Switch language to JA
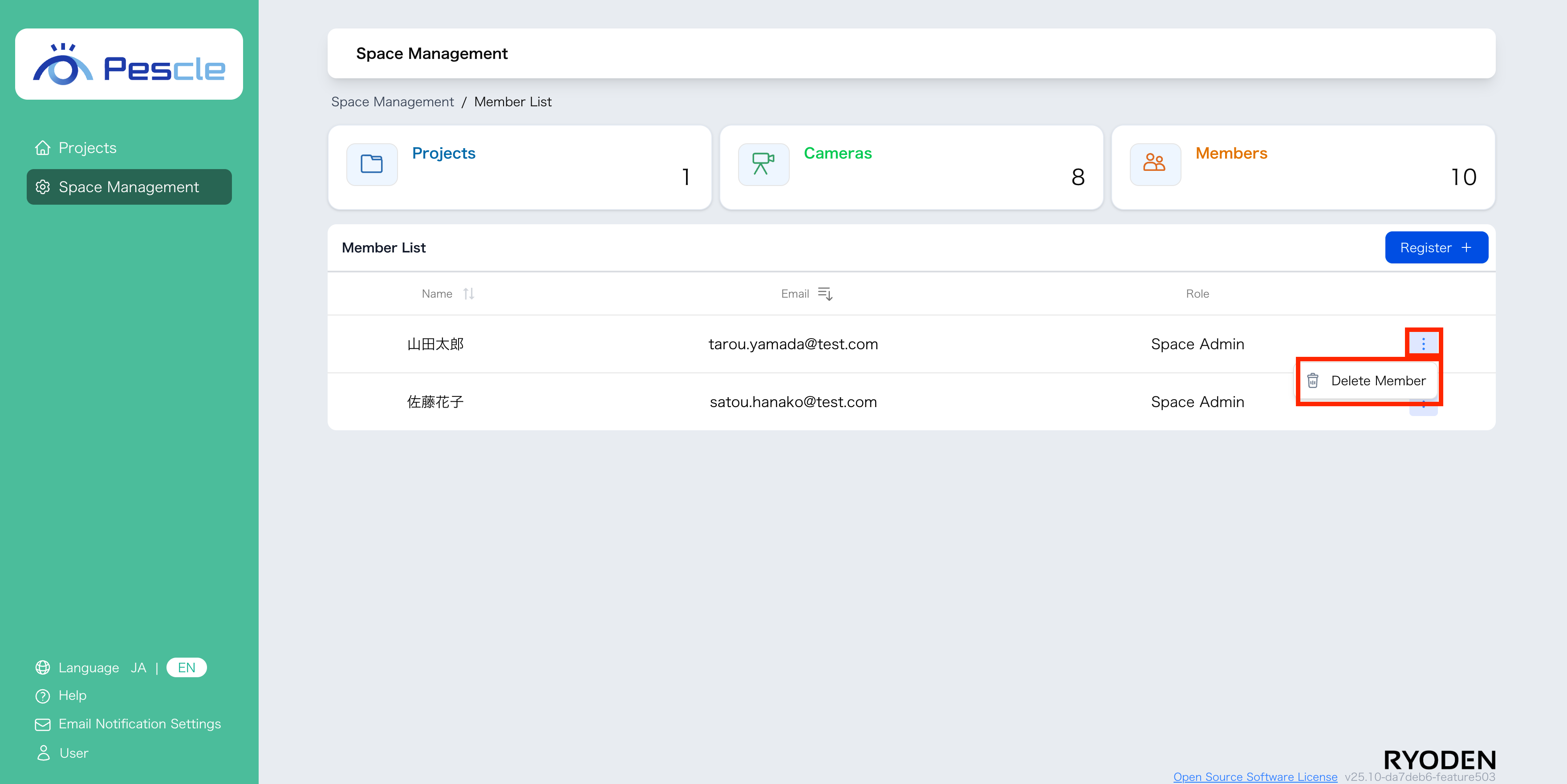The image size is (1567, 784). coord(138,667)
